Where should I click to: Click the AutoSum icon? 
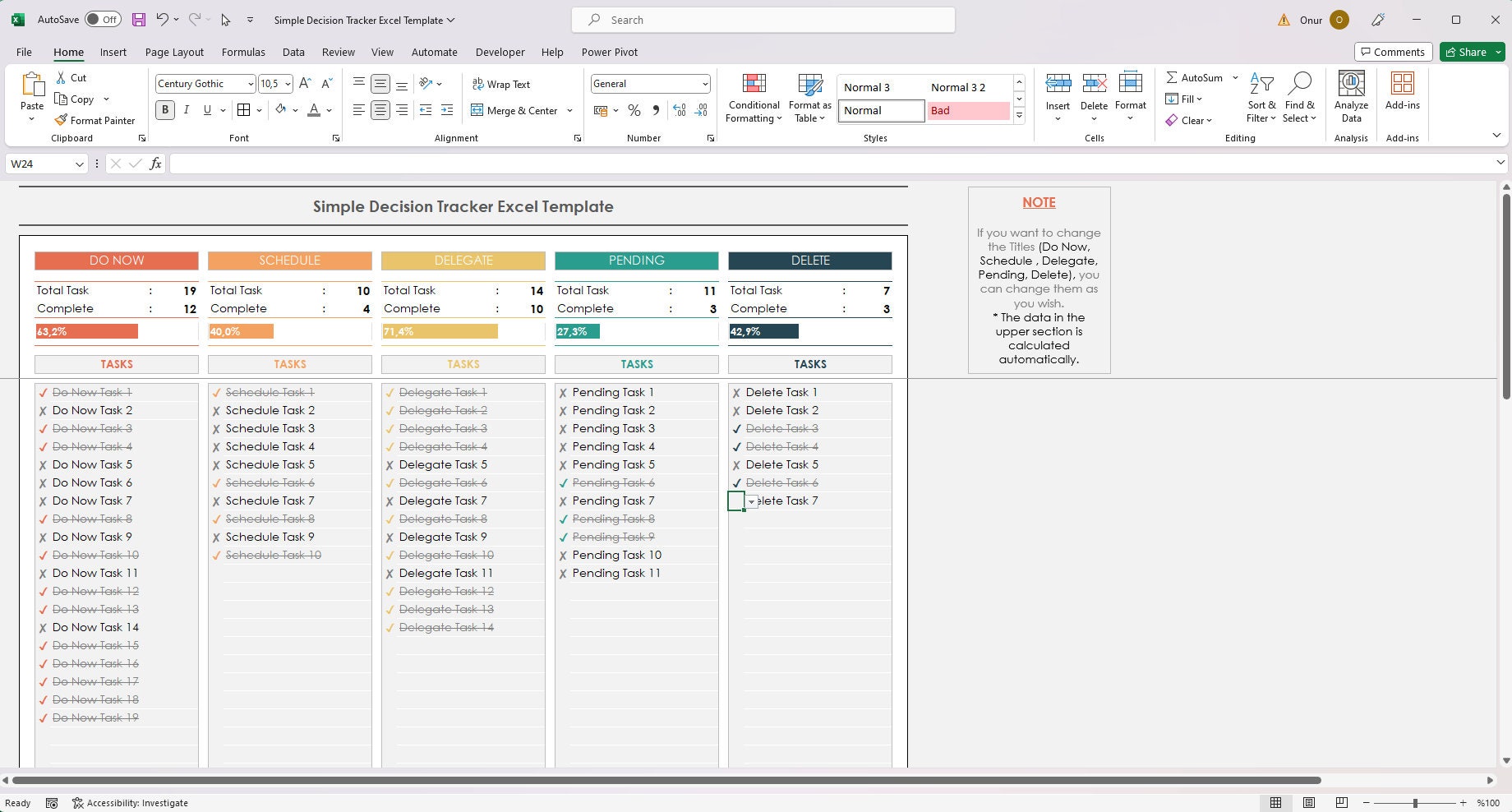pyautogui.click(x=1173, y=77)
